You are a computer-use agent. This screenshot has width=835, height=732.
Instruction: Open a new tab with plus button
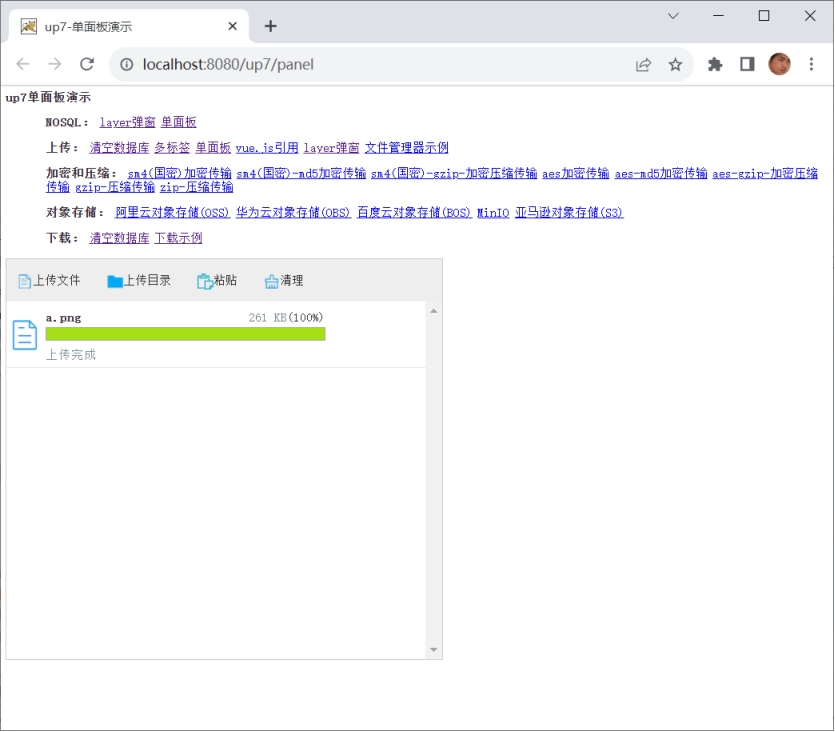(271, 26)
